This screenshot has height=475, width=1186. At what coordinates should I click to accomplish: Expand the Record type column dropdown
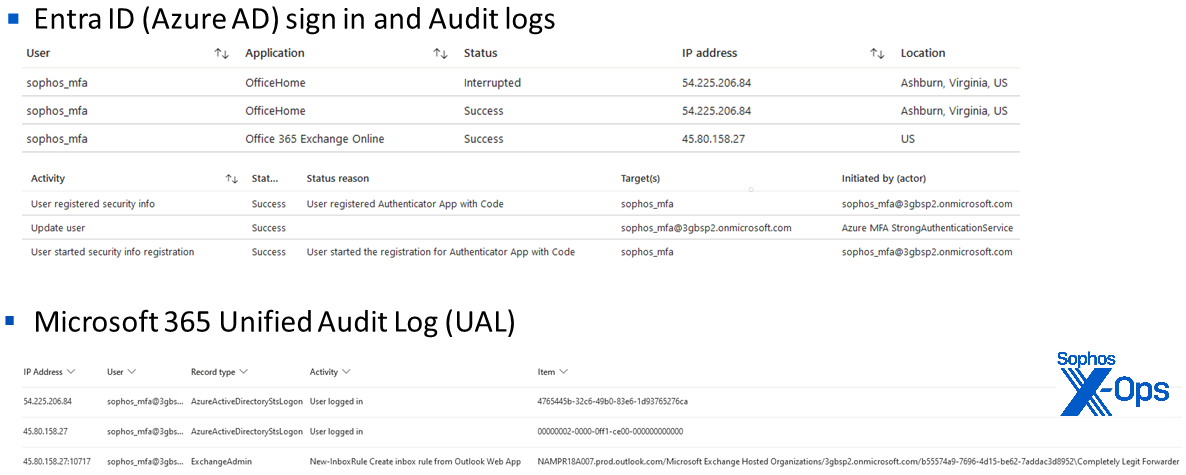(x=244, y=372)
